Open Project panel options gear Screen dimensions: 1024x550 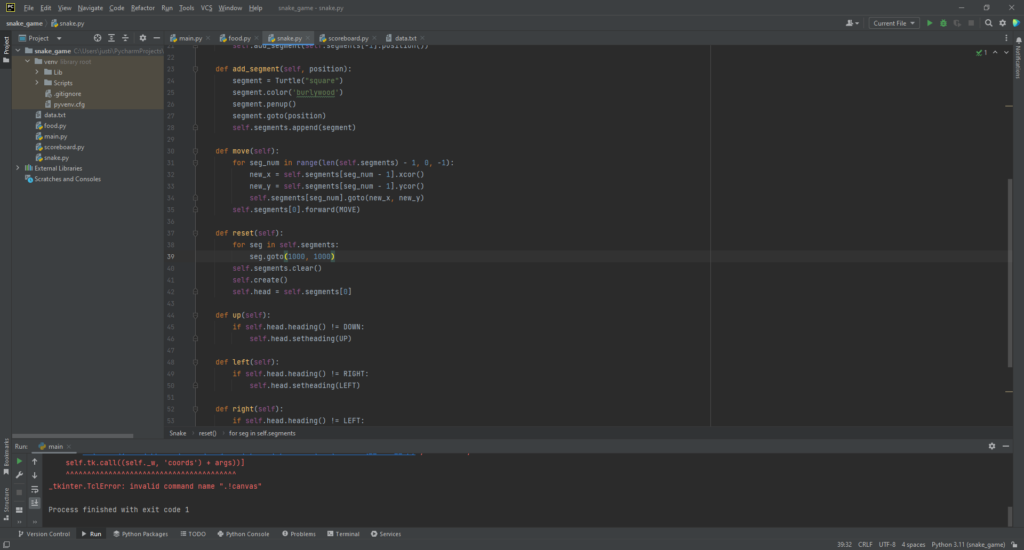pos(142,38)
